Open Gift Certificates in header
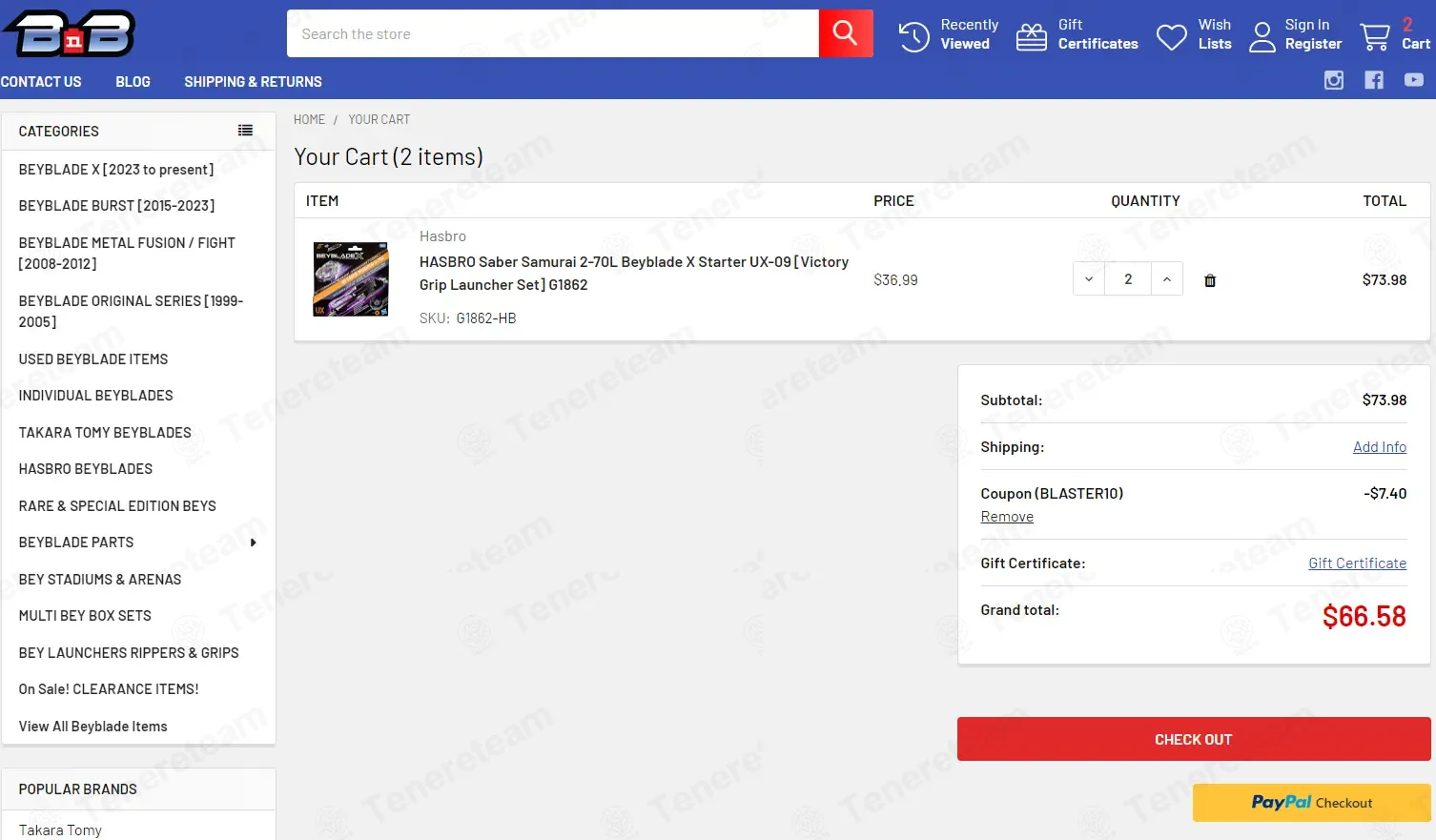Screen dimensions: 1436x840 click(1032, 36)
